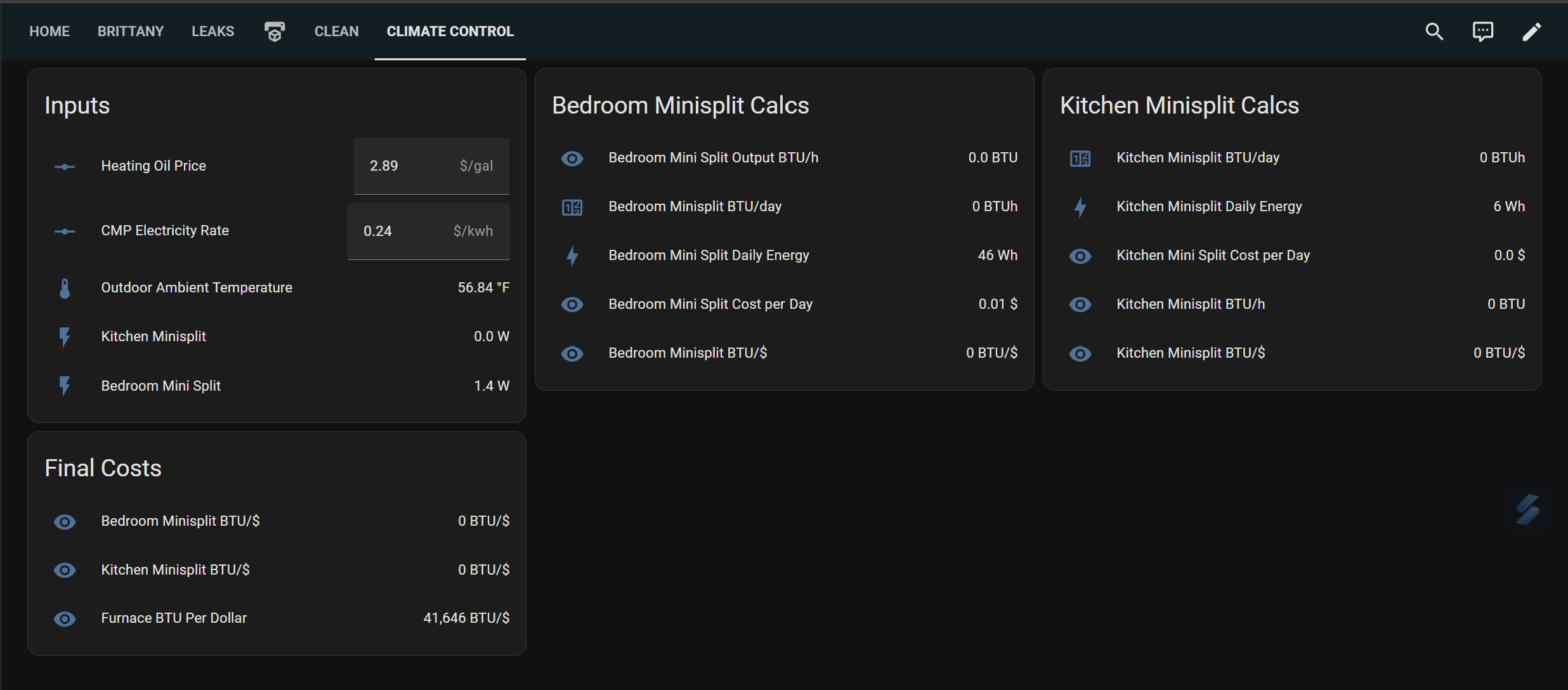
Task: Click the Furnace BTU Per Dollar eye icon
Action: 65,618
